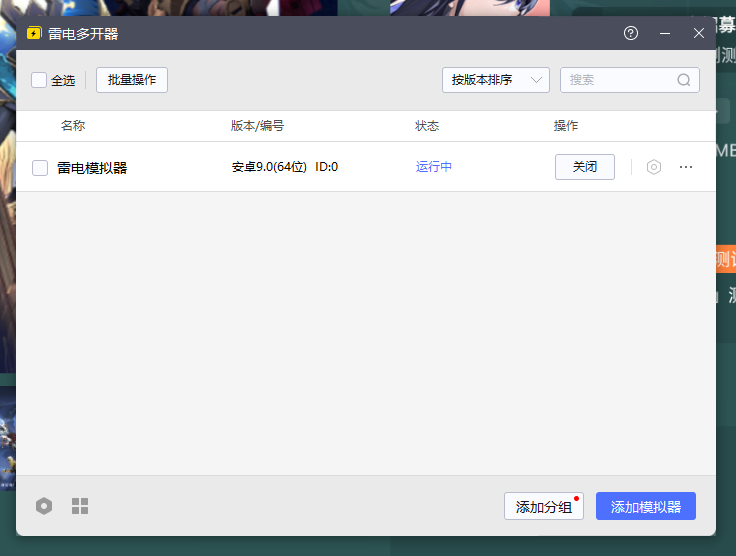Click 关闭 to stop the emulator
The image size is (736, 556).
coord(585,167)
